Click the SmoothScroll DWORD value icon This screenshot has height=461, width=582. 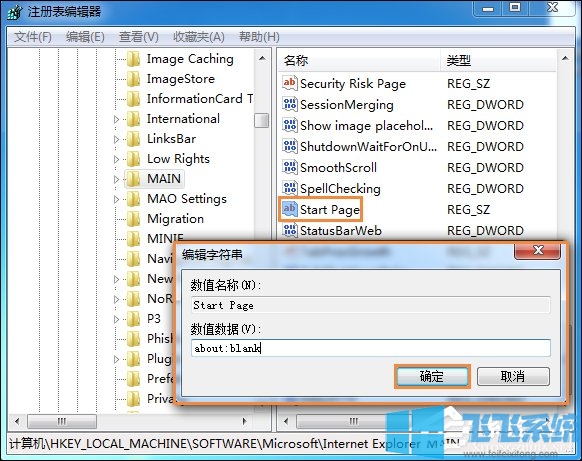coord(289,167)
